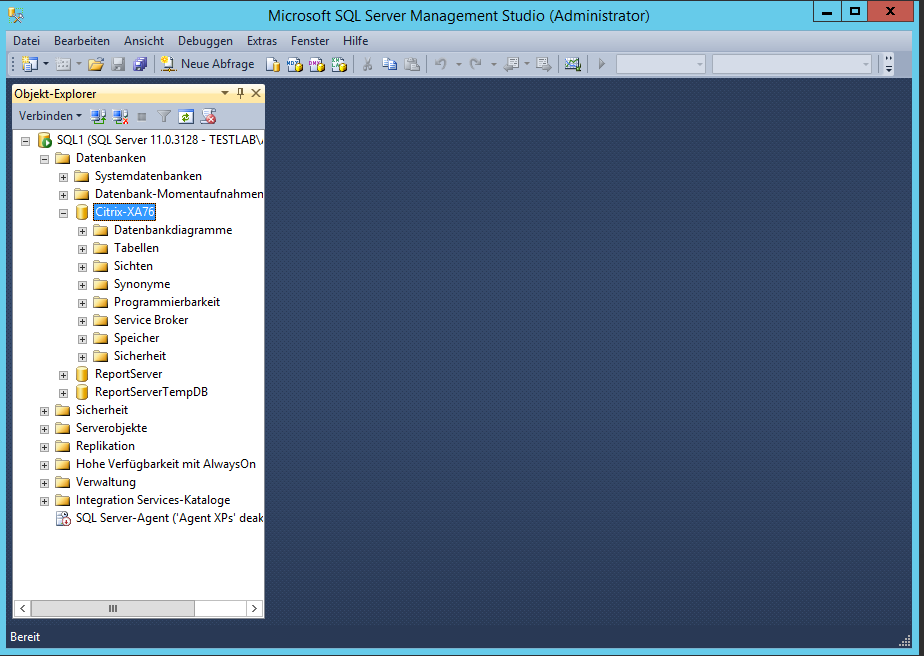
Task: Click the horizontal scrollbar right arrow
Action: point(254,608)
